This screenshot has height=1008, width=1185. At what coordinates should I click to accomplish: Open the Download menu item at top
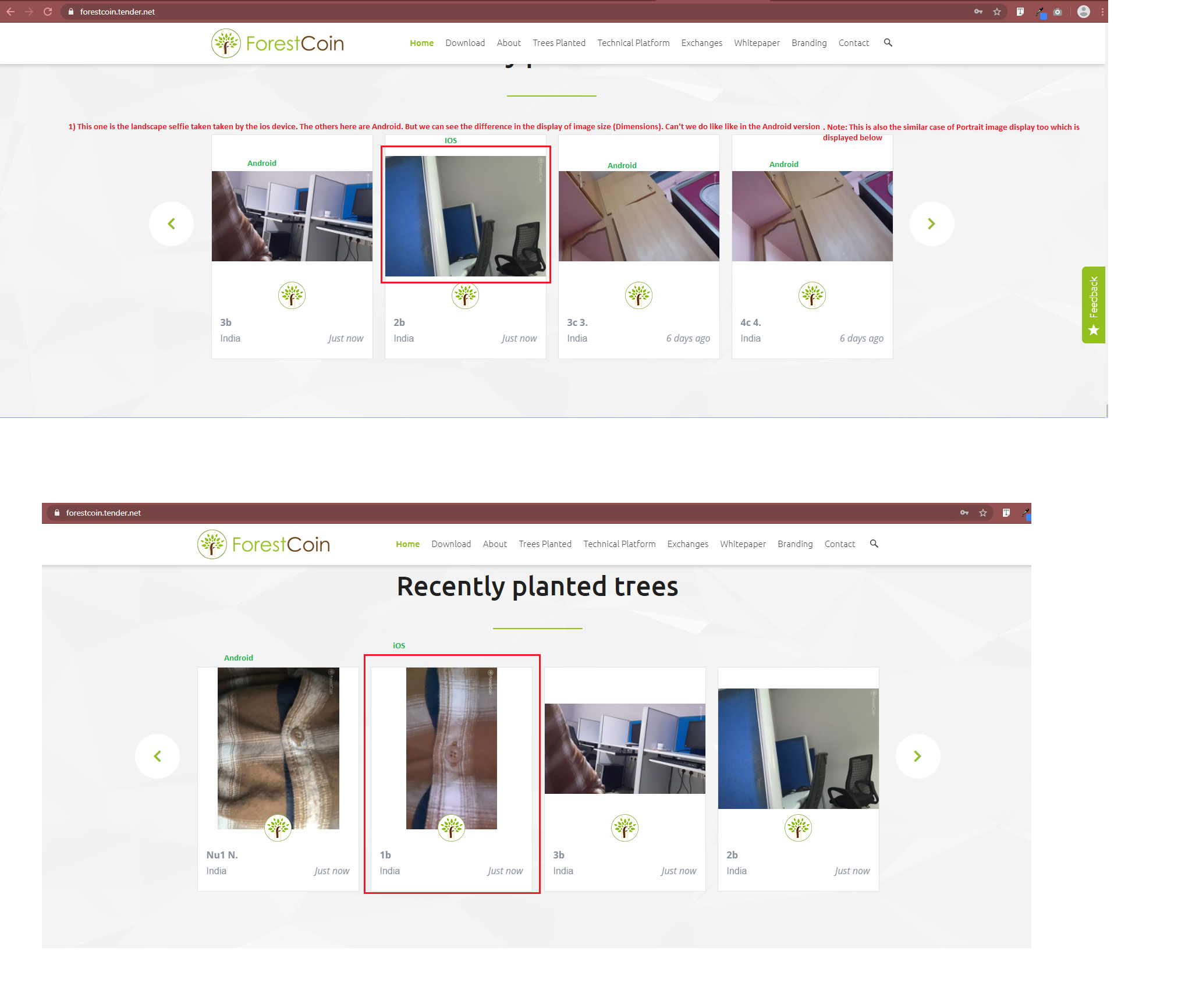click(x=465, y=43)
